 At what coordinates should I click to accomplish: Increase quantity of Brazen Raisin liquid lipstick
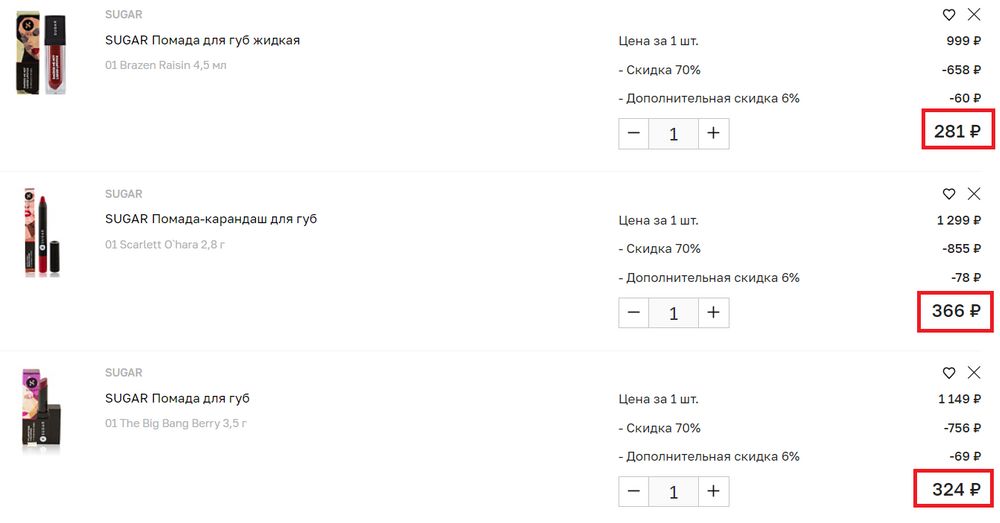(x=713, y=134)
